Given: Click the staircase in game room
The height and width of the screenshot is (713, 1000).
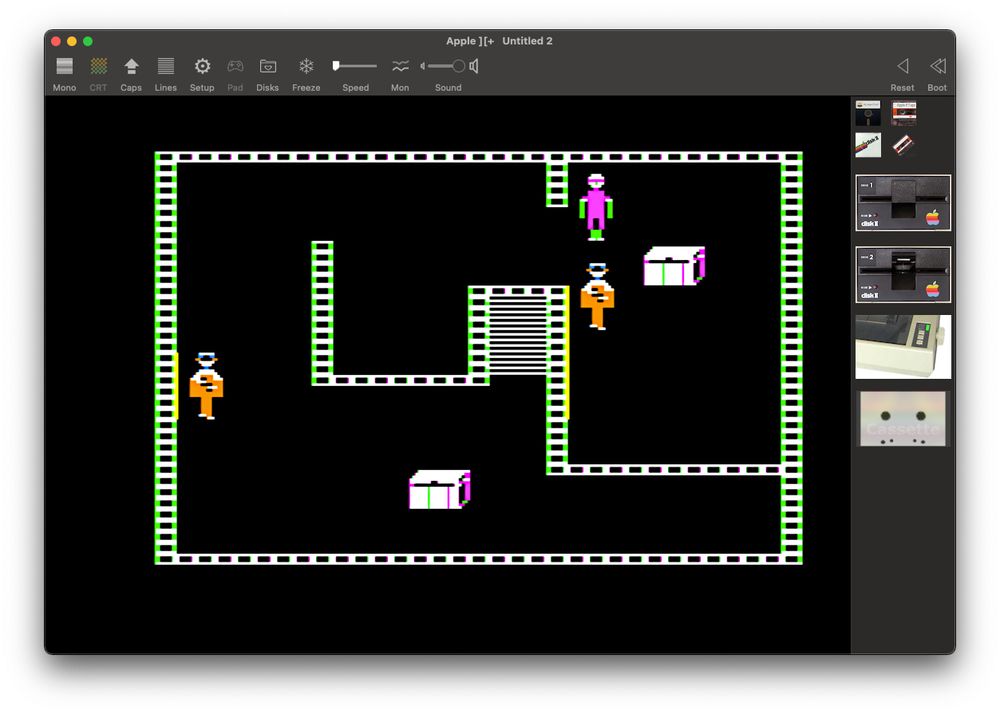Looking at the screenshot, I should (x=518, y=334).
